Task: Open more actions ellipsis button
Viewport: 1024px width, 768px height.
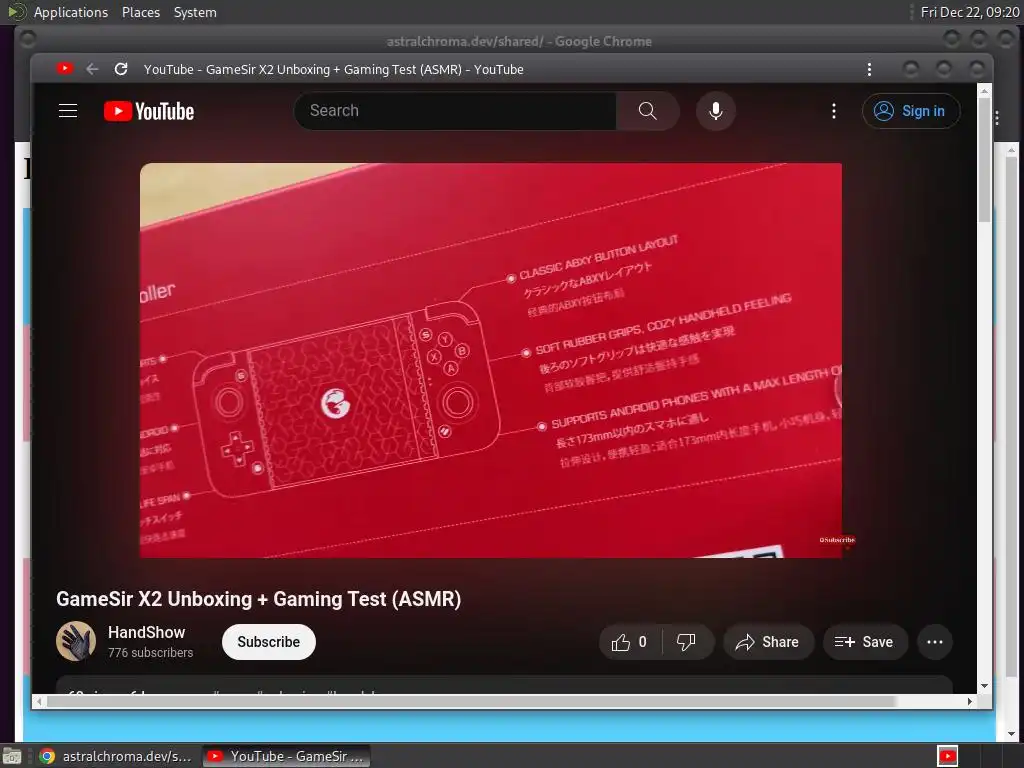Action: click(x=935, y=642)
